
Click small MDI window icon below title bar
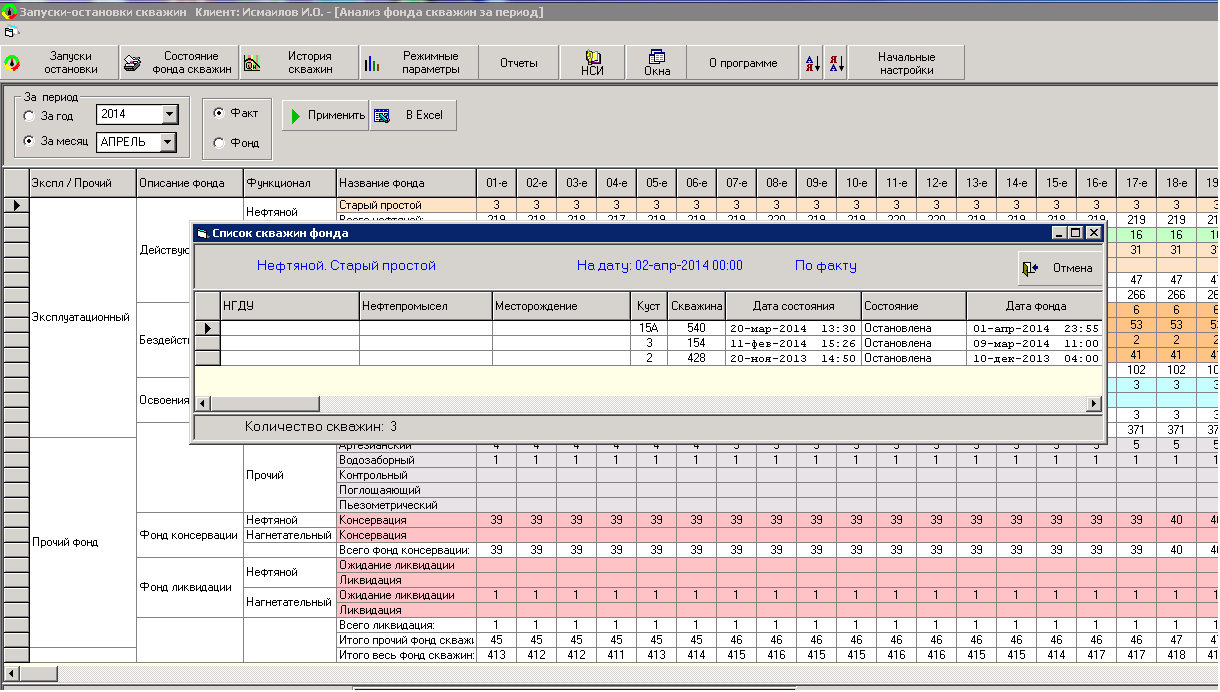pos(9,31)
